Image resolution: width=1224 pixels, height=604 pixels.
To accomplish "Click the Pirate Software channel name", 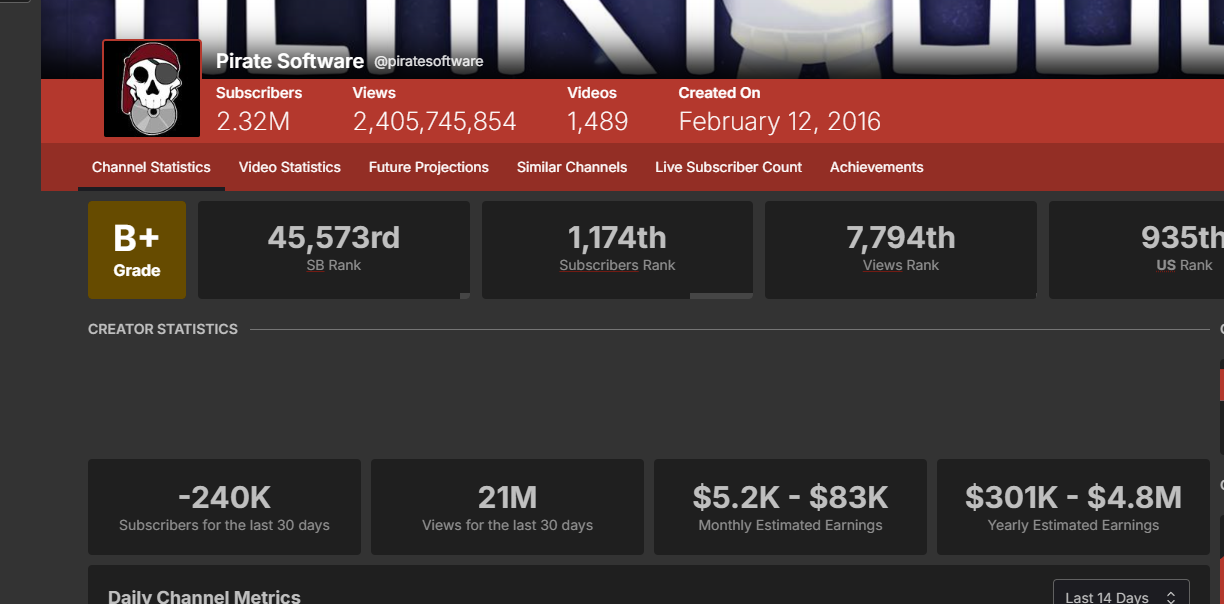I will pos(290,61).
